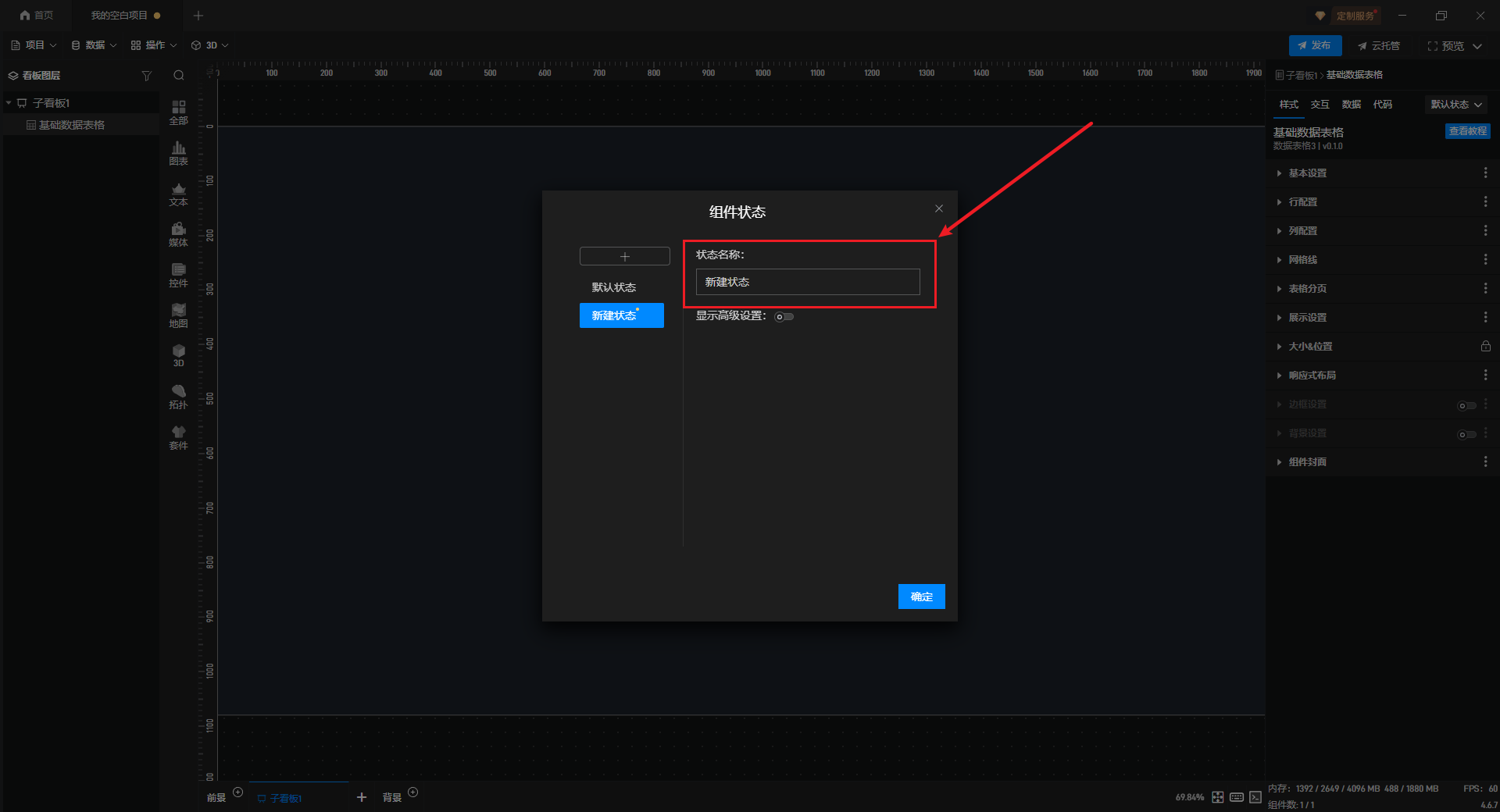Click the 拓扑 topology component icon
This screenshot has width=1500, height=812.
point(178,396)
